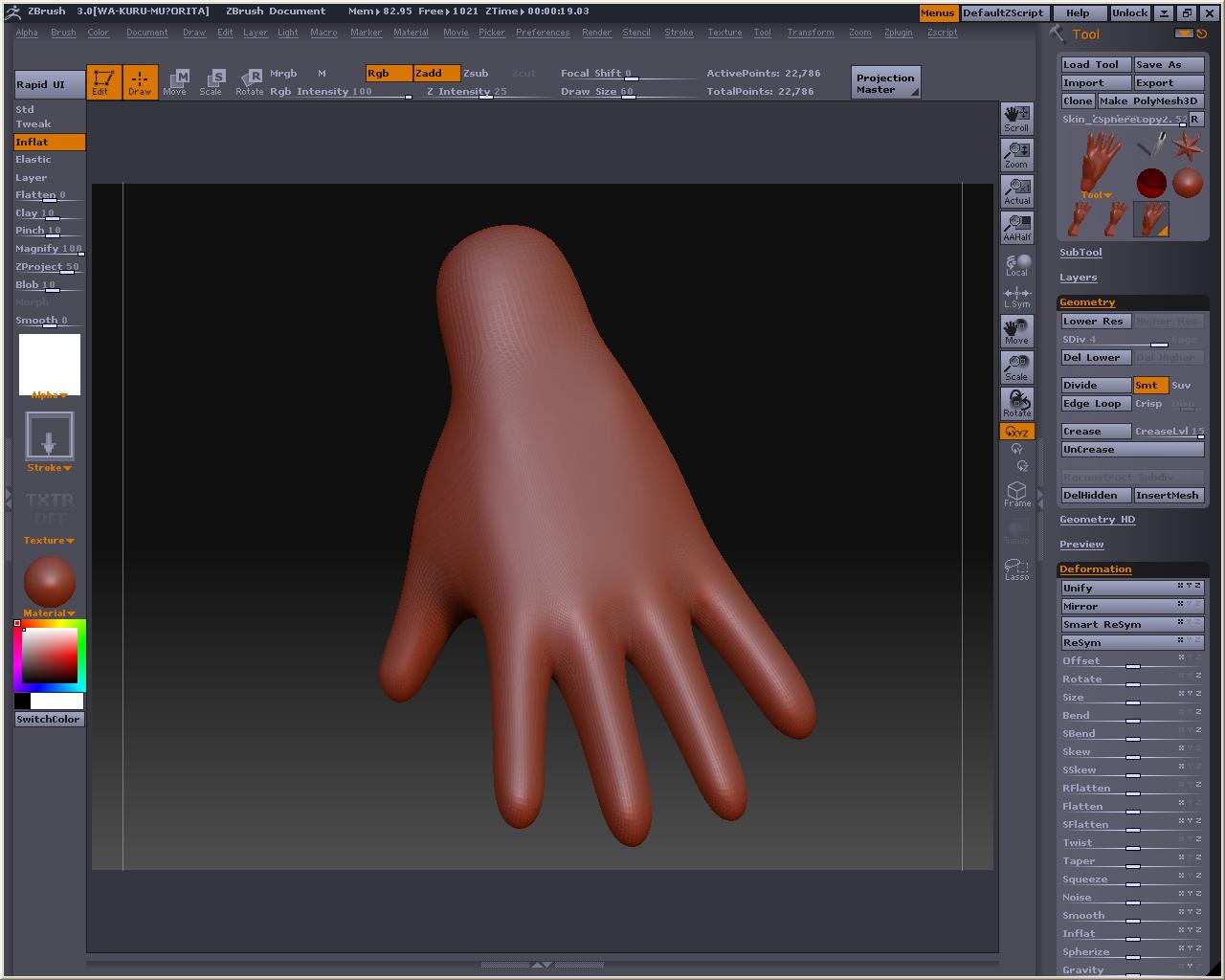Click the right-shelf Scale view icon
This screenshot has width=1225, height=980.
coord(1016,367)
